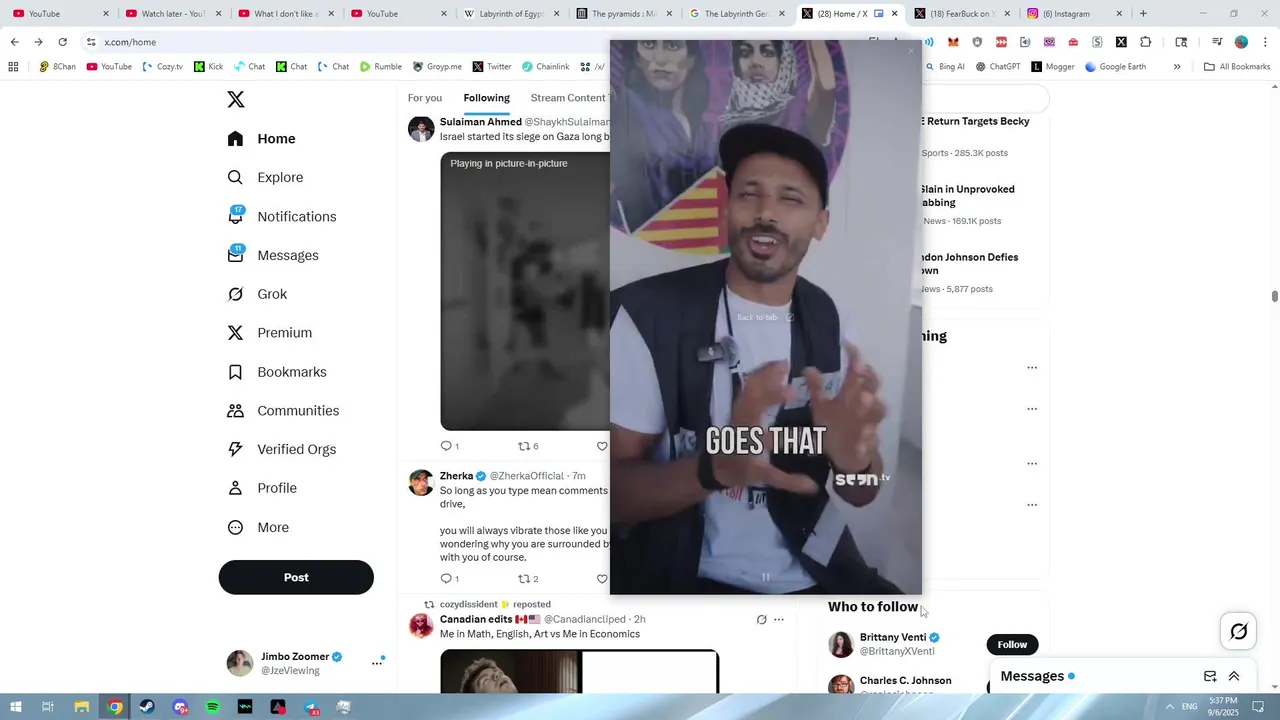The height and width of the screenshot is (720, 1280).
Task: Follow Brittany Venti
Action: click(1012, 644)
